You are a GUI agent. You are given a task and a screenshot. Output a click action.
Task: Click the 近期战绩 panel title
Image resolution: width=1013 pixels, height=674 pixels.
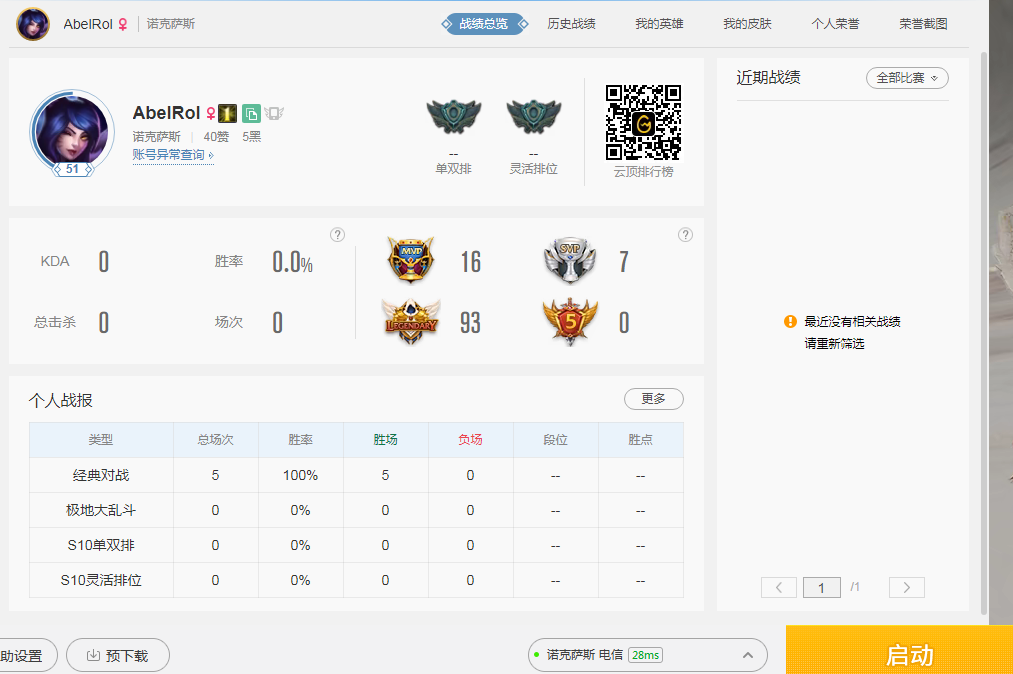(769, 78)
